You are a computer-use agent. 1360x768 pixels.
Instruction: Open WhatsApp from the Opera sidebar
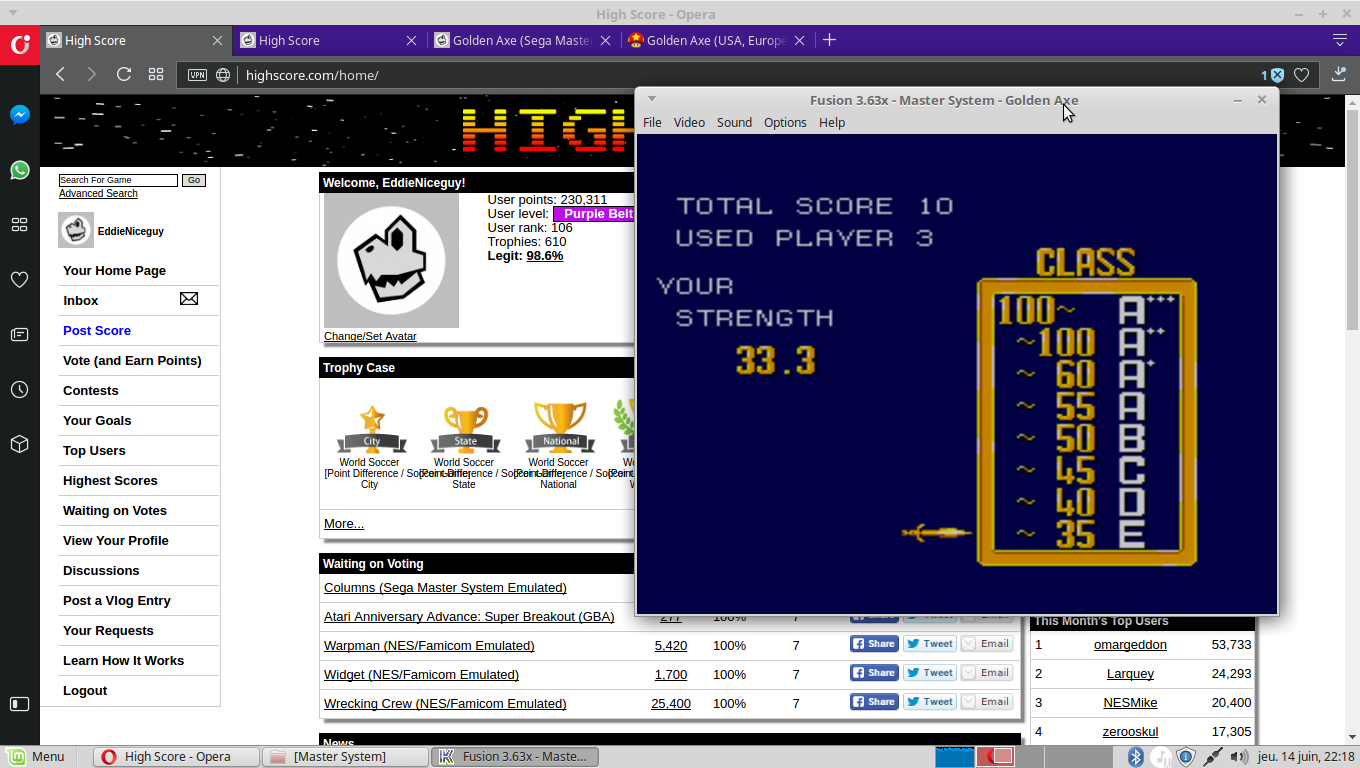click(19, 170)
